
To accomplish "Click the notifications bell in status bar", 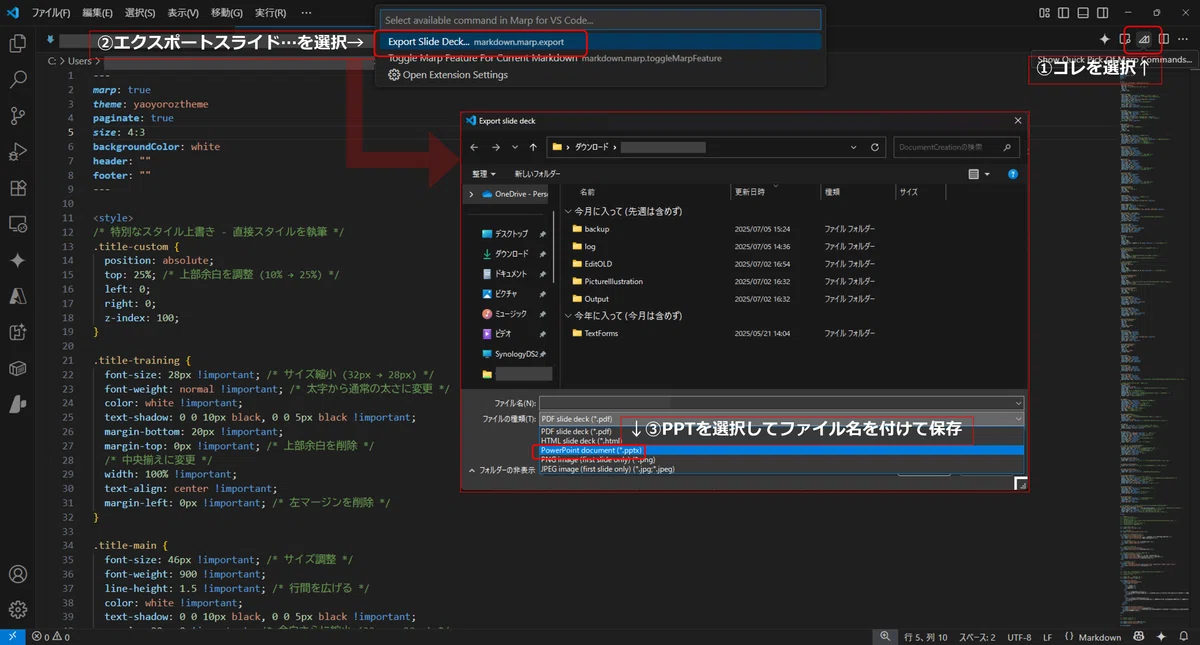I will click(1183, 637).
